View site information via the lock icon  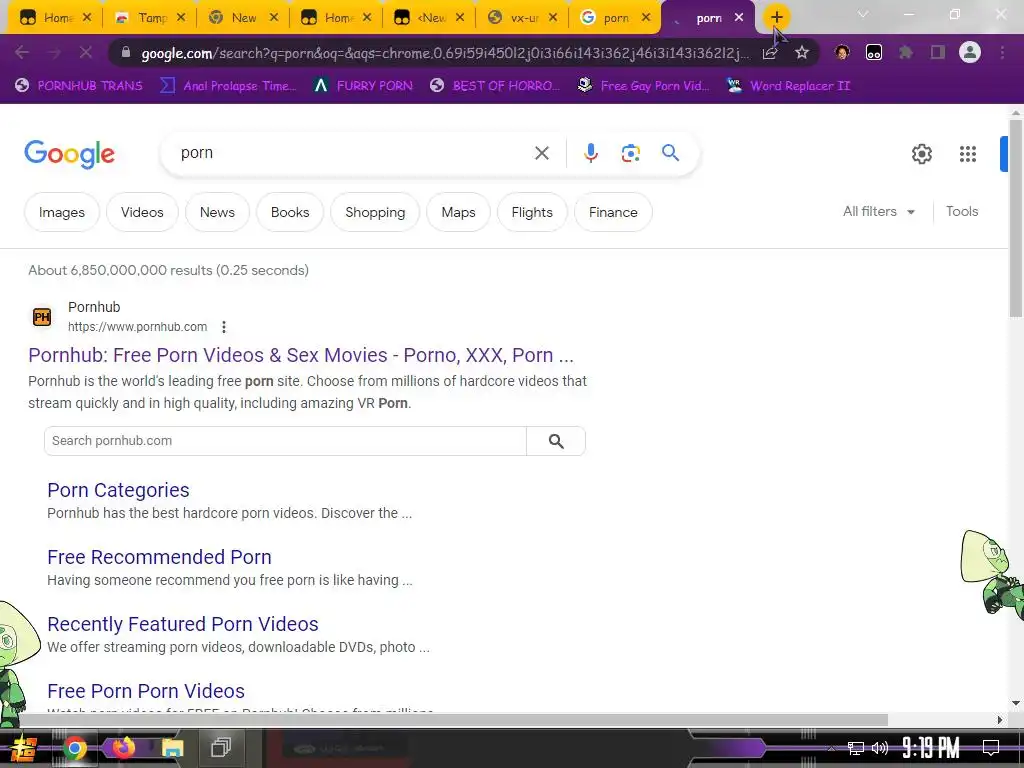[x=126, y=52]
